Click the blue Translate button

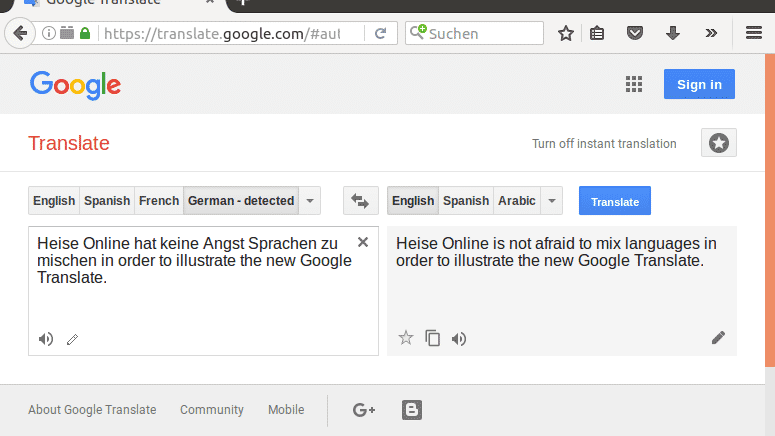[x=615, y=201]
